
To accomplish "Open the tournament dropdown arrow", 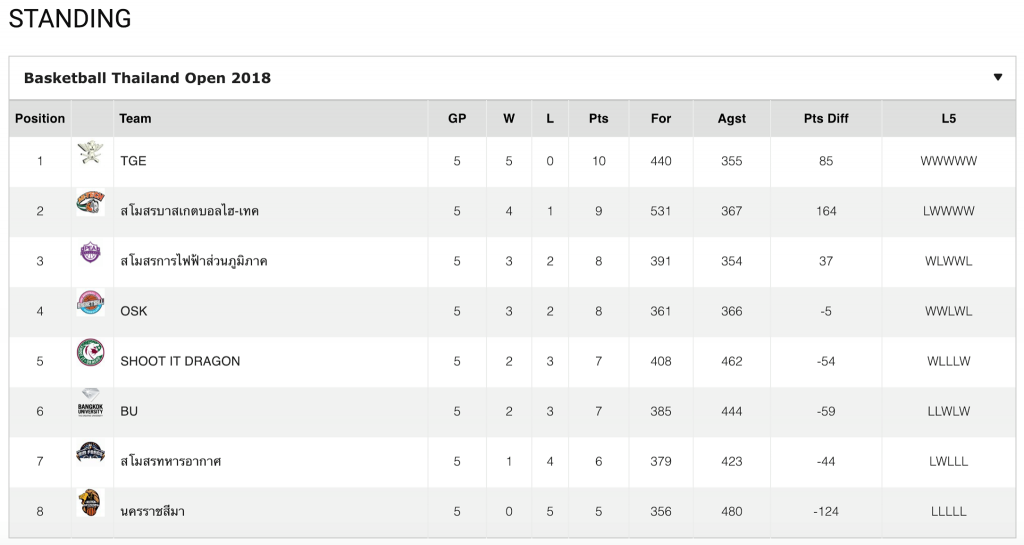I will pos(997,78).
